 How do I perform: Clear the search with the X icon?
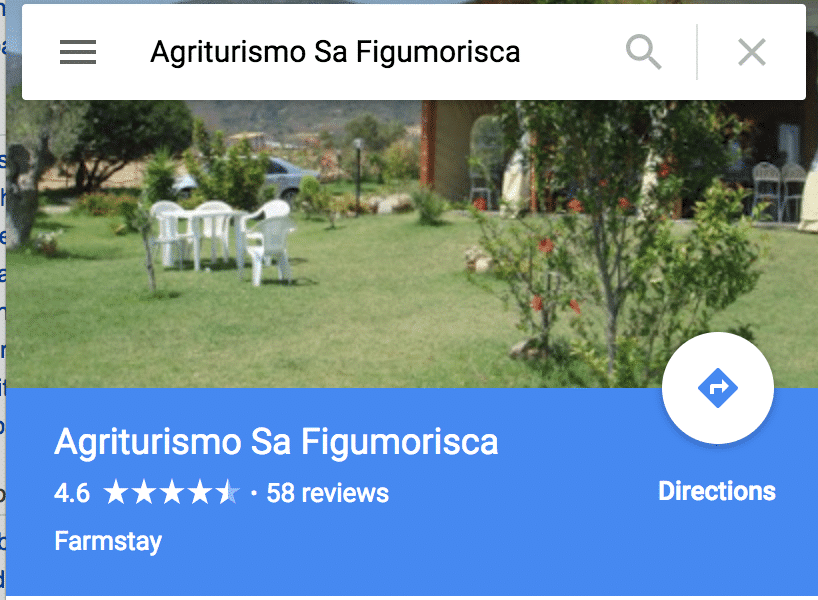click(752, 52)
